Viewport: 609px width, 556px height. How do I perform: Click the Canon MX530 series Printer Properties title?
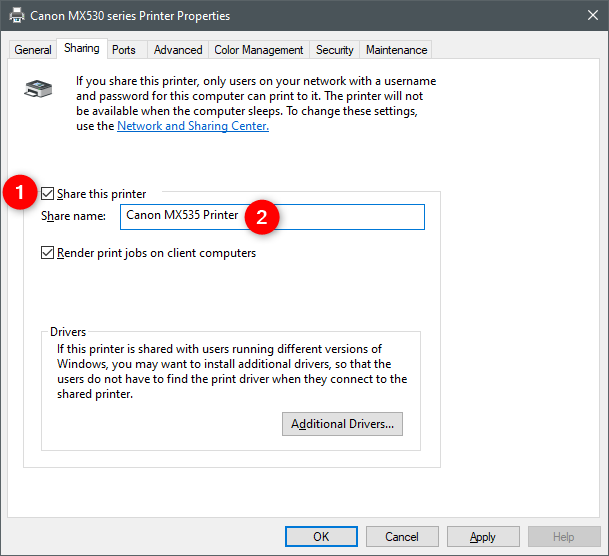pos(130,16)
